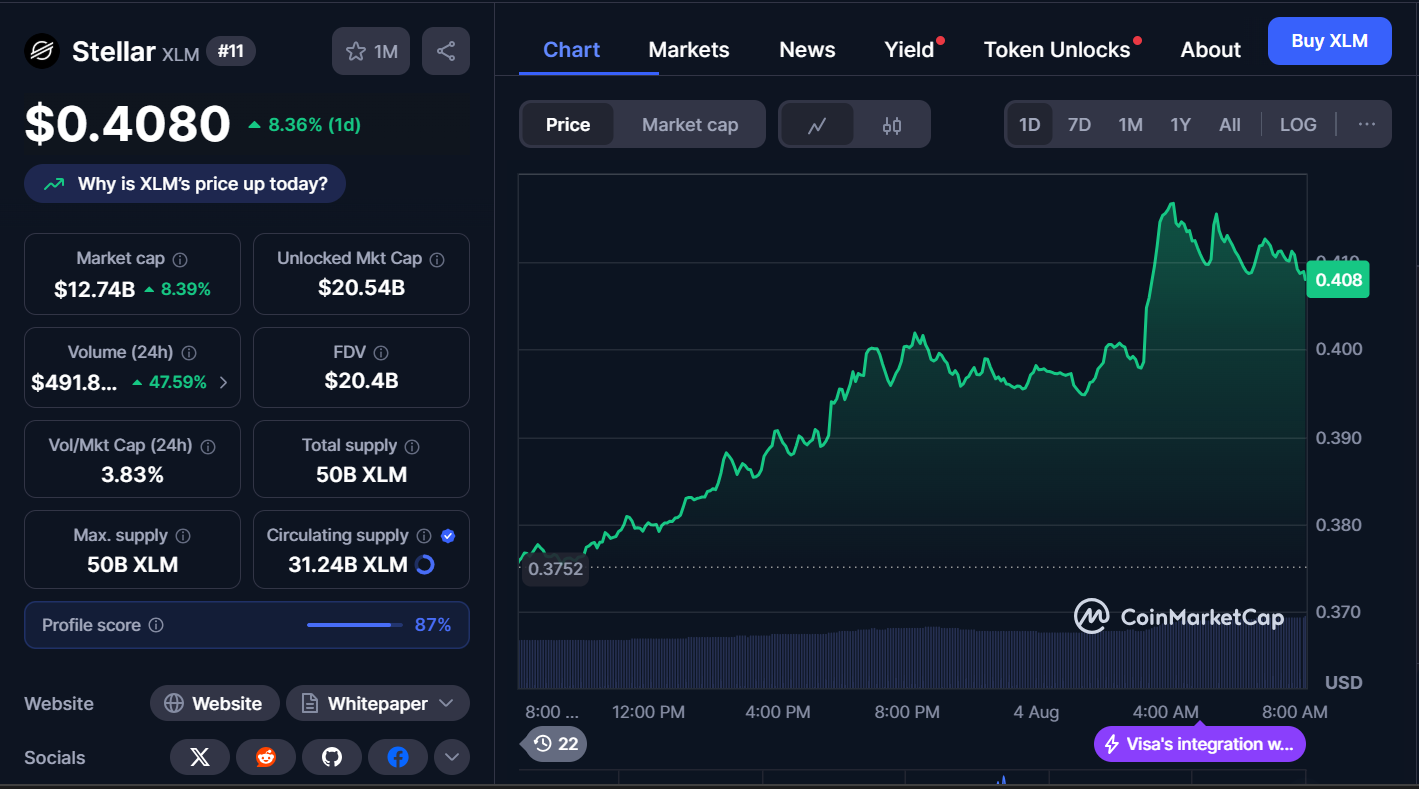Set chart range to All
1419x789 pixels.
1230,125
